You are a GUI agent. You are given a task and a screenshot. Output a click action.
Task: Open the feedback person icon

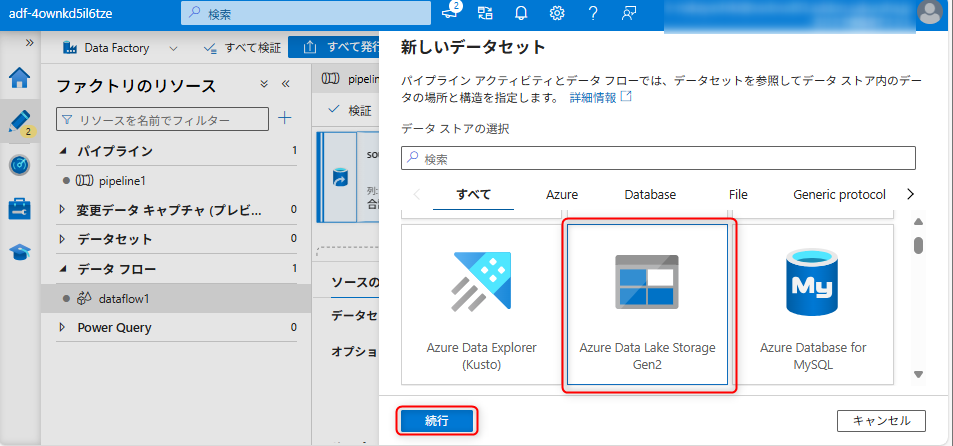[628, 13]
